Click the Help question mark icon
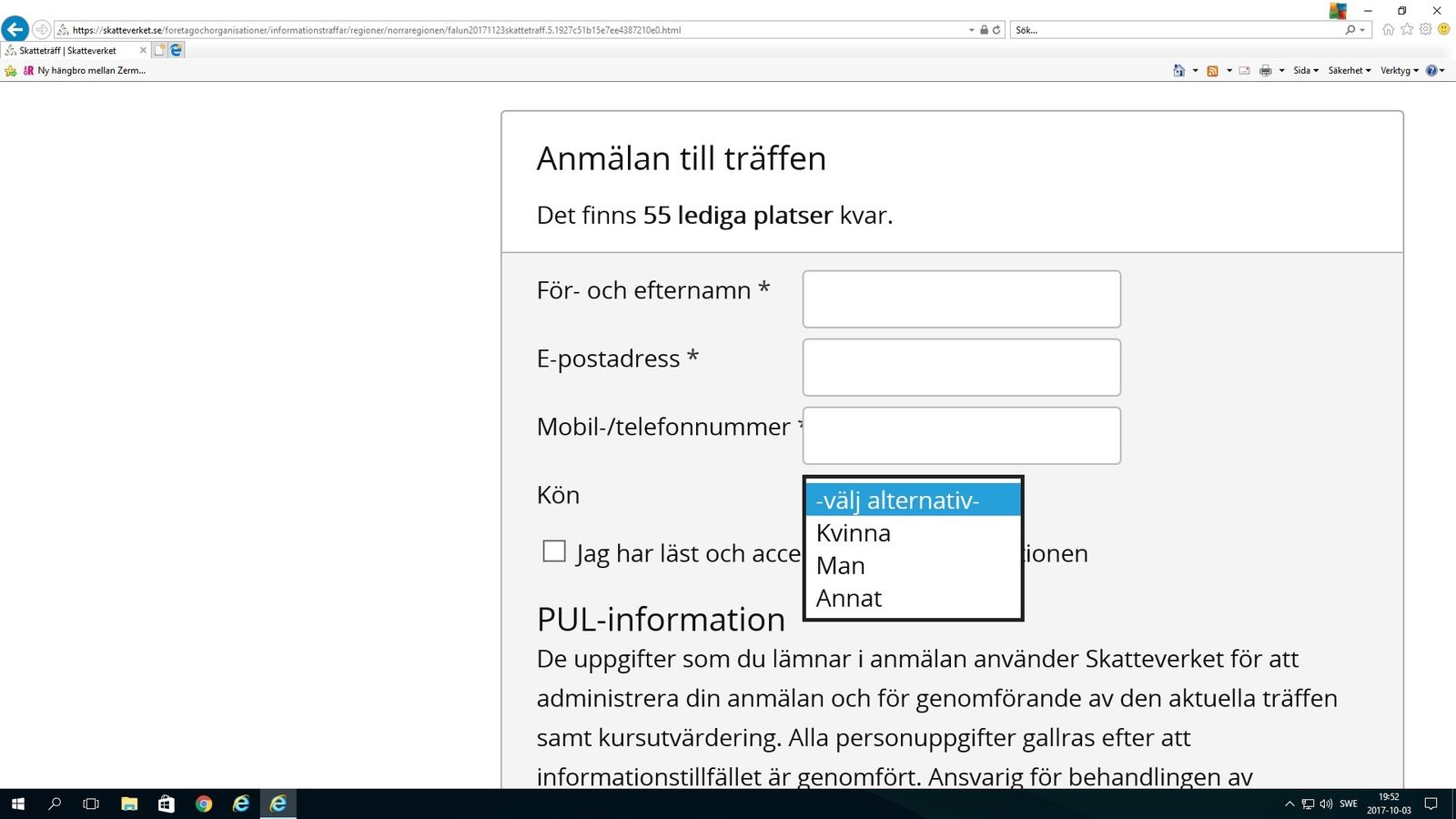 click(1431, 70)
